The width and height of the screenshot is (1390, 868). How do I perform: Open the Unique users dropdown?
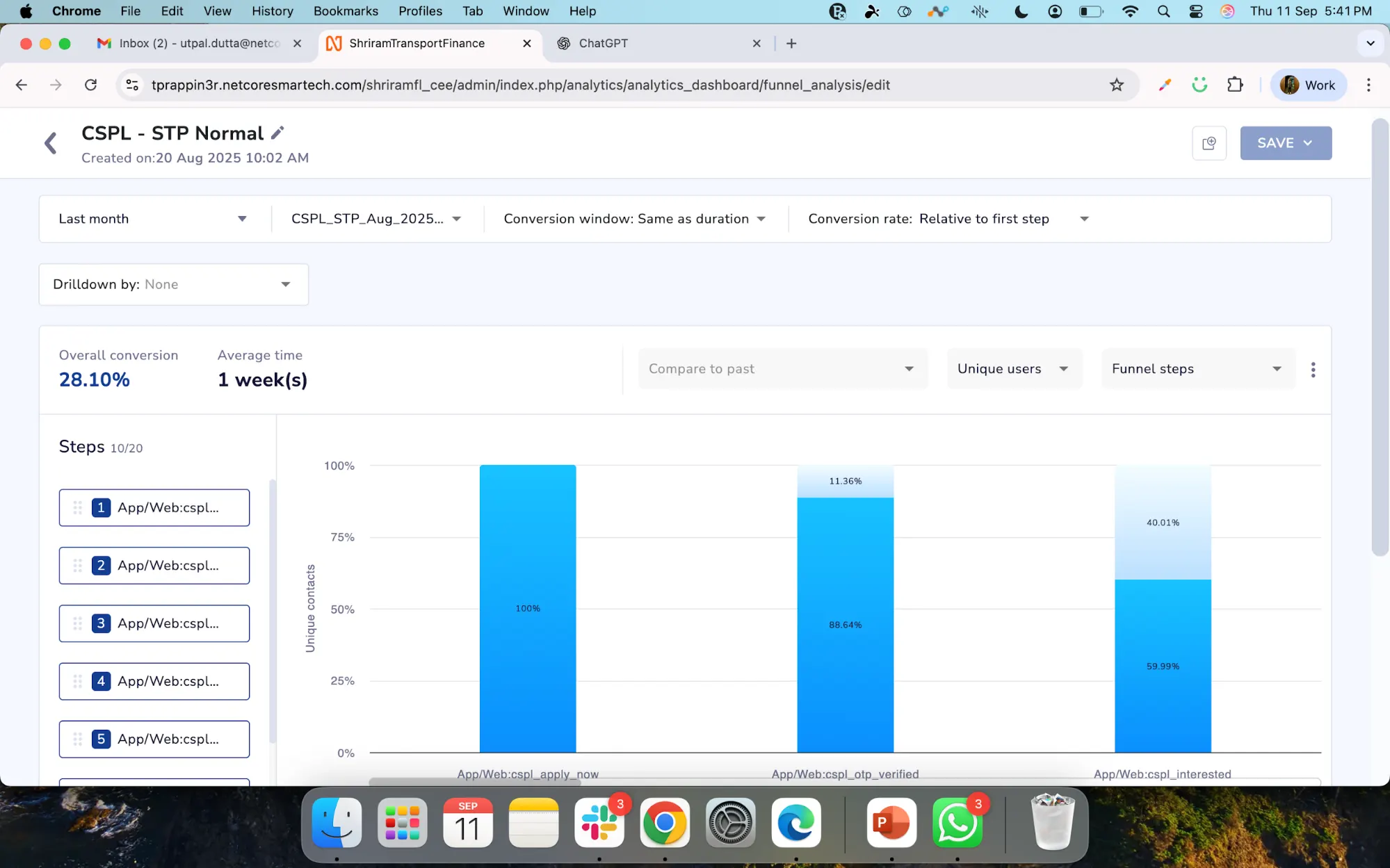tap(1014, 369)
